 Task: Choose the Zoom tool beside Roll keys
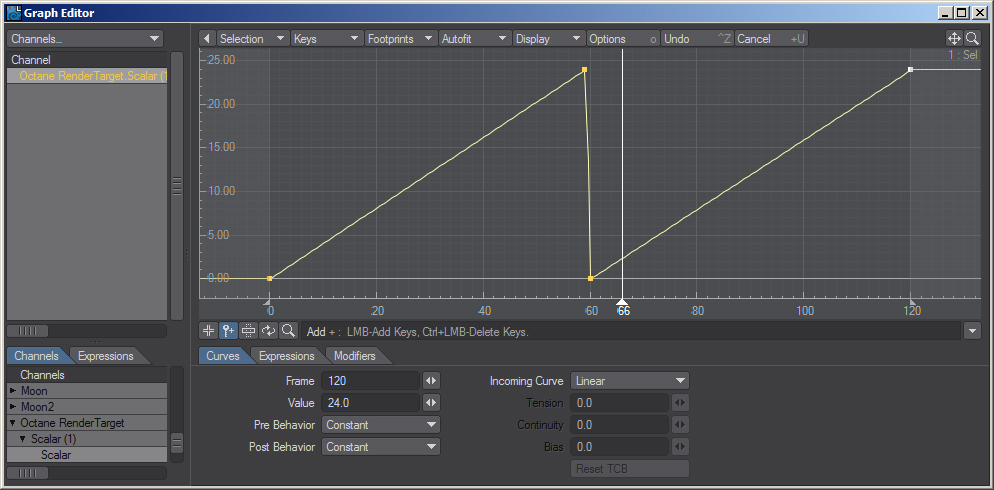(x=288, y=331)
